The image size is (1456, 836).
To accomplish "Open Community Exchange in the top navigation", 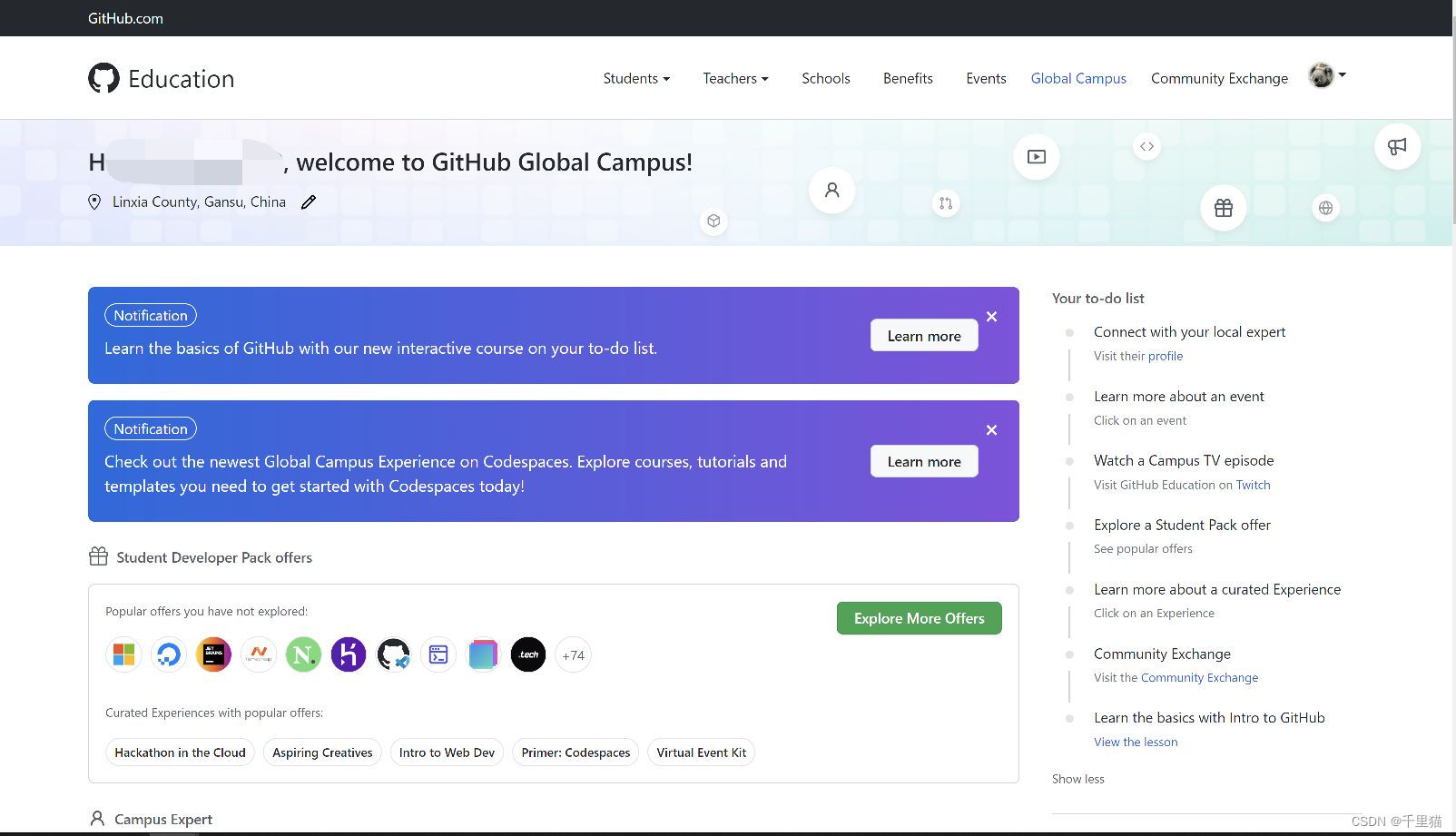I will point(1219,78).
